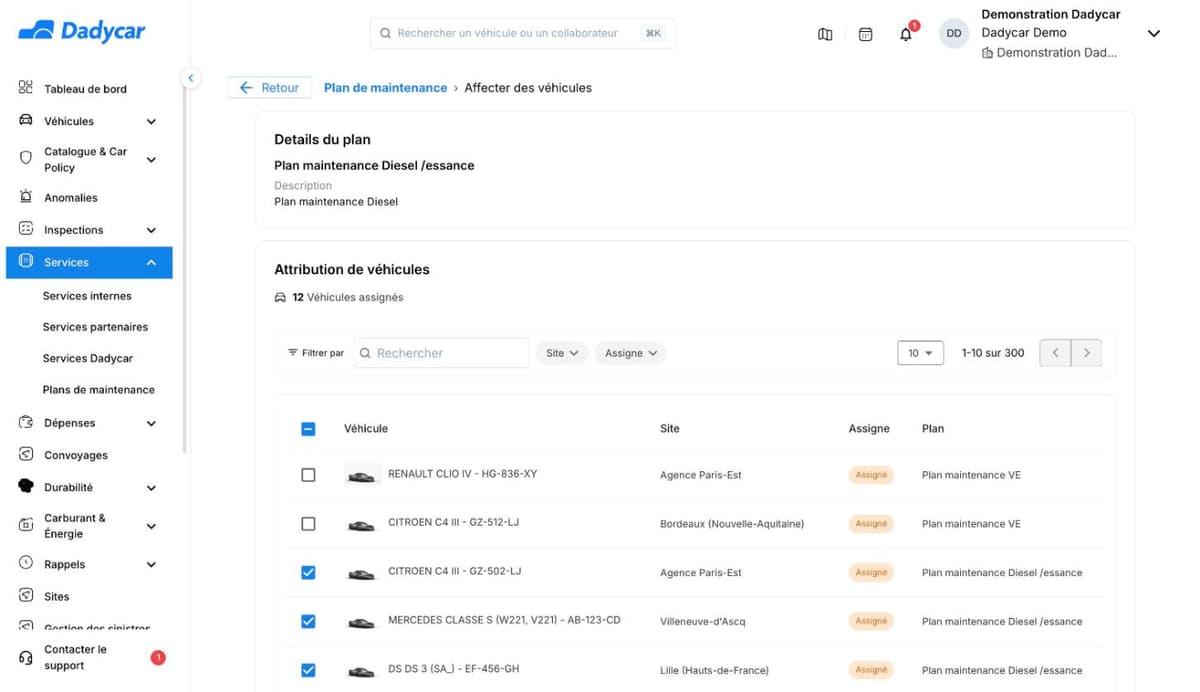Uncheck the DS DS 3 EF-456-GH row

308,670
